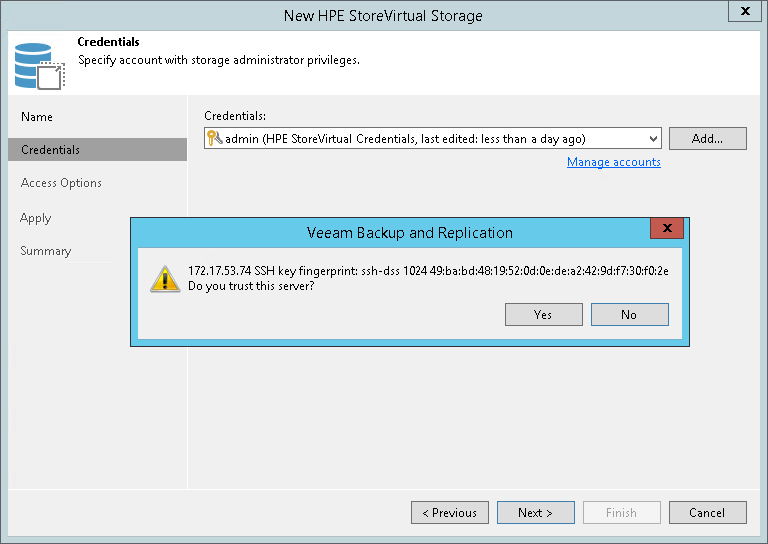The width and height of the screenshot is (768, 544).
Task: Go back with the Previous button
Action: pyautogui.click(x=449, y=513)
